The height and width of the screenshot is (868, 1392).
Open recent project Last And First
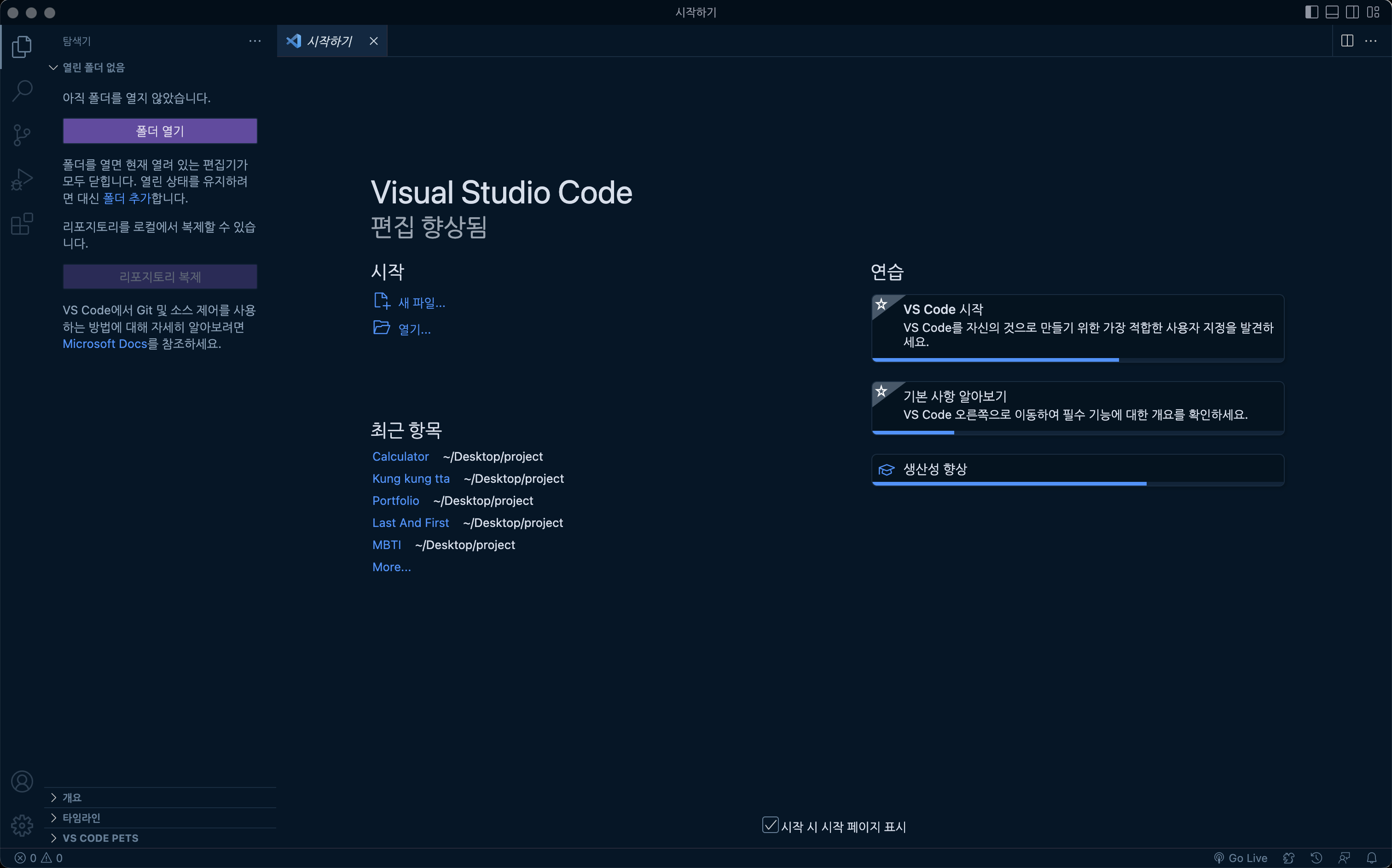[411, 522]
